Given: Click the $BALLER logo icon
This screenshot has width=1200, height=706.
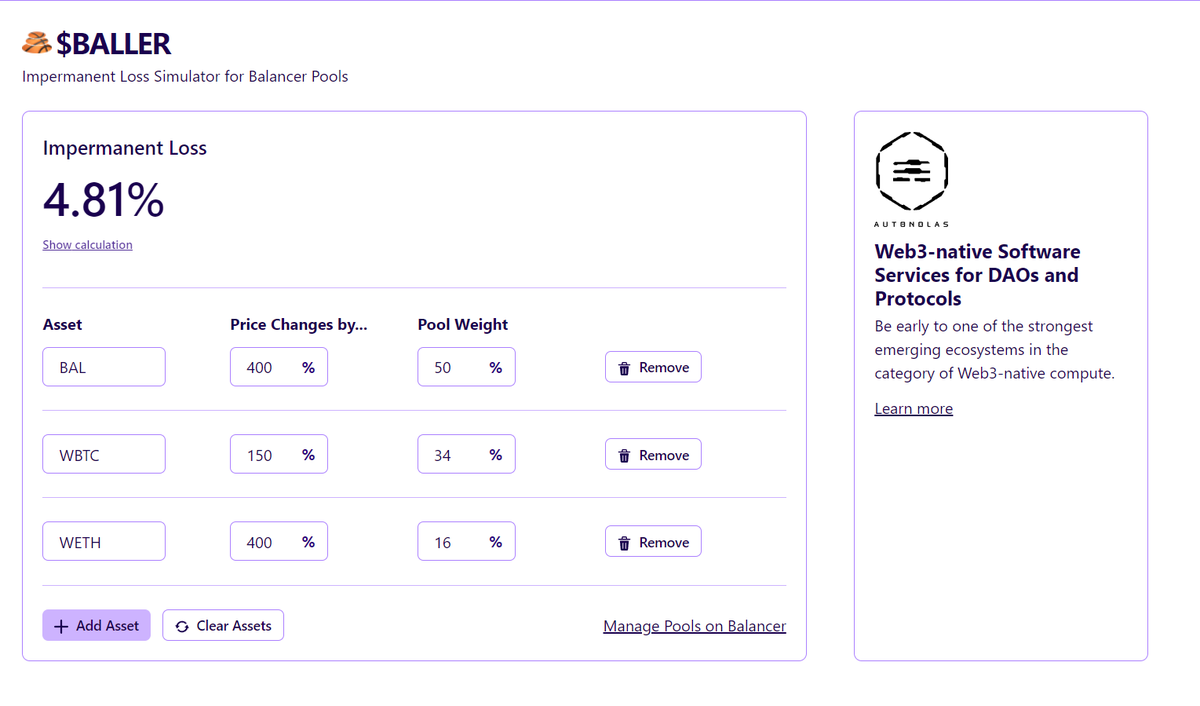Looking at the screenshot, I should (x=37, y=43).
